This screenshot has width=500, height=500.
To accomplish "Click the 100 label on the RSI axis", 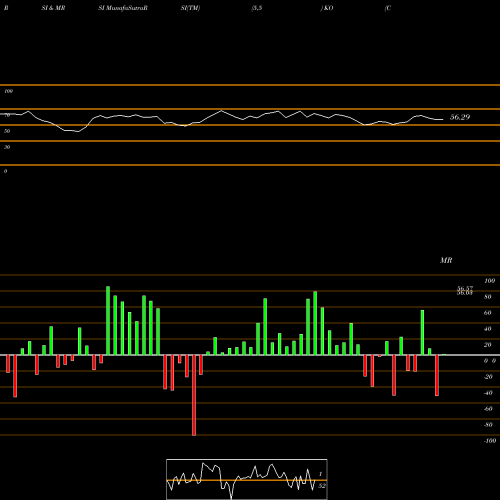I will [8, 91].
